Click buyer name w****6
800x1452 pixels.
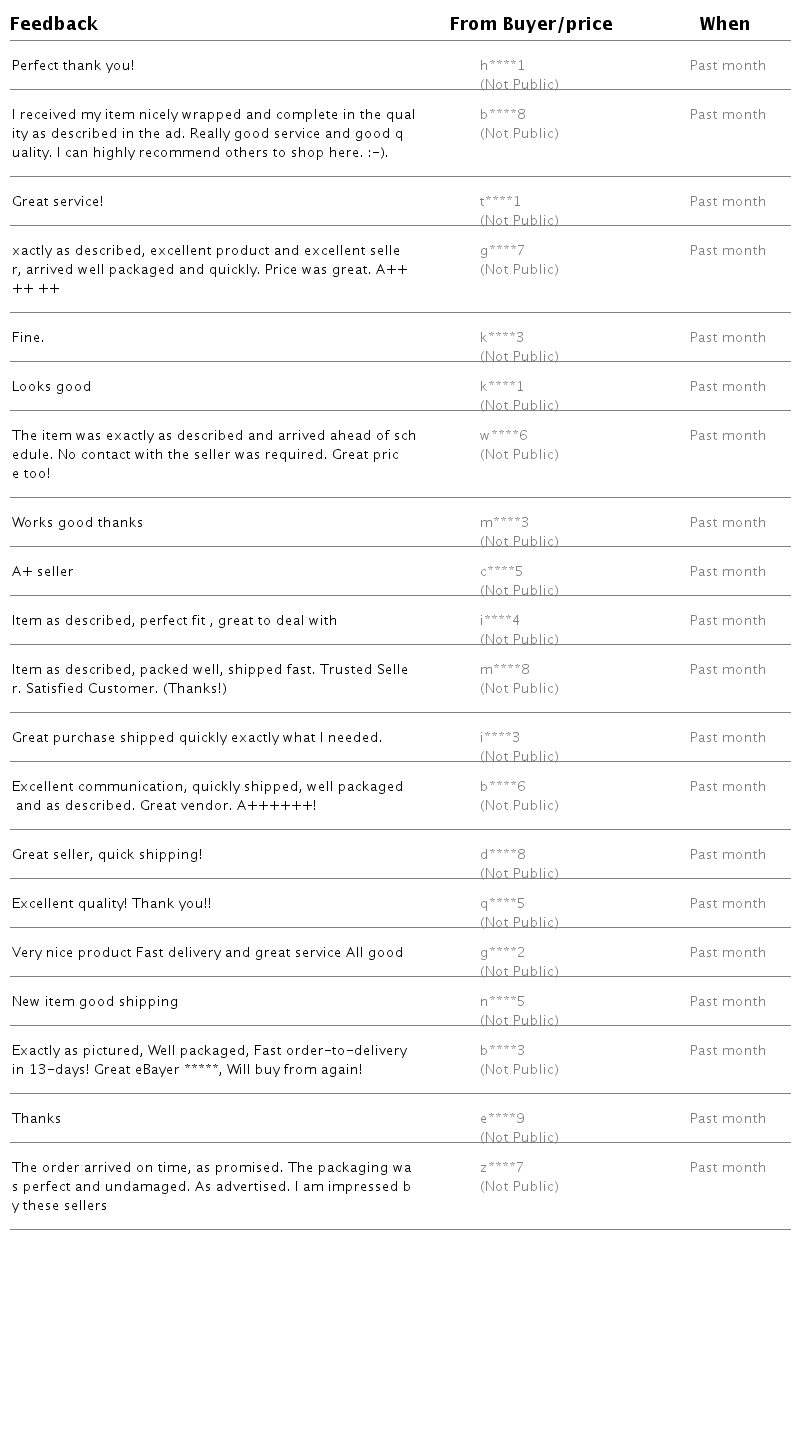click(503, 436)
